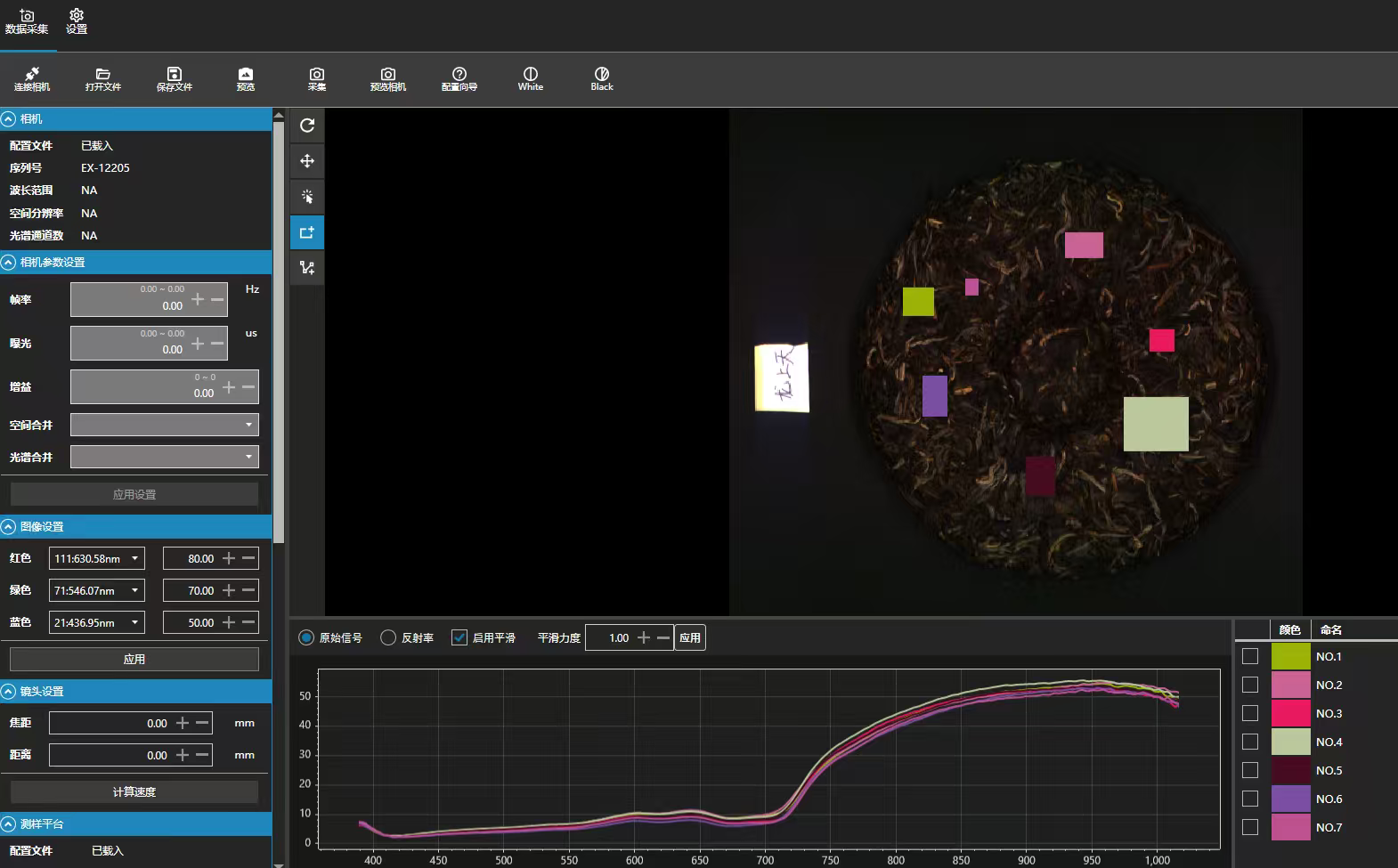Select the rectangle region selection tool
Screen dimensions: 1398x868
307,232
